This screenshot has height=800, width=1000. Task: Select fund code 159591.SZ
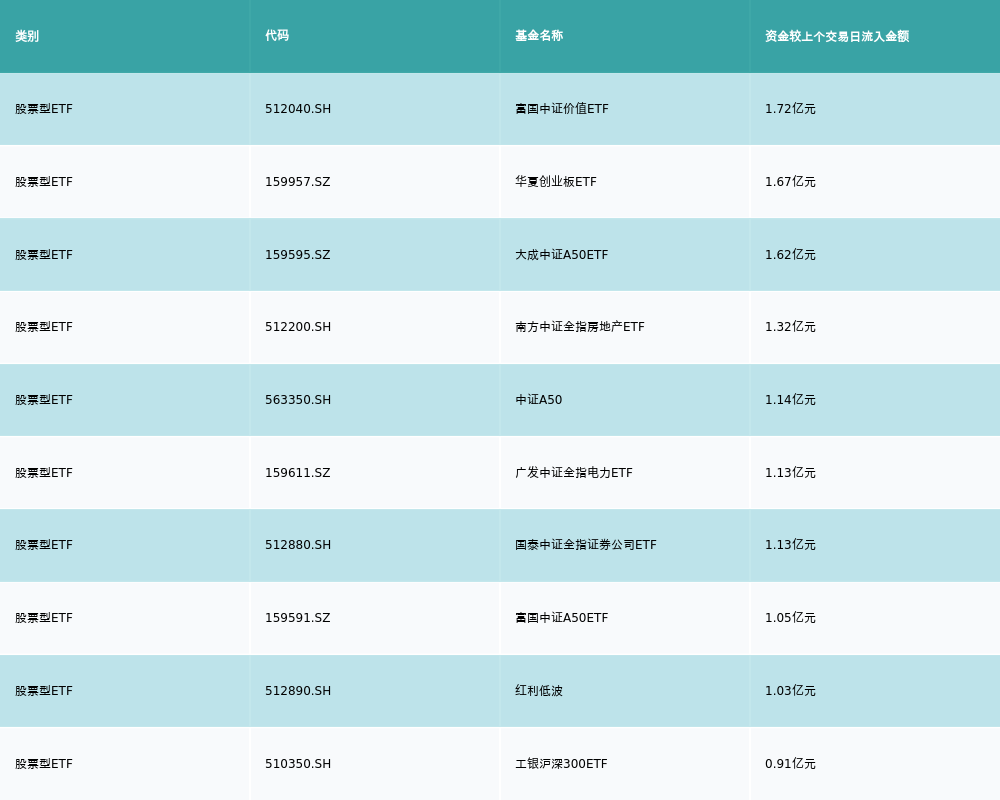tap(298, 618)
